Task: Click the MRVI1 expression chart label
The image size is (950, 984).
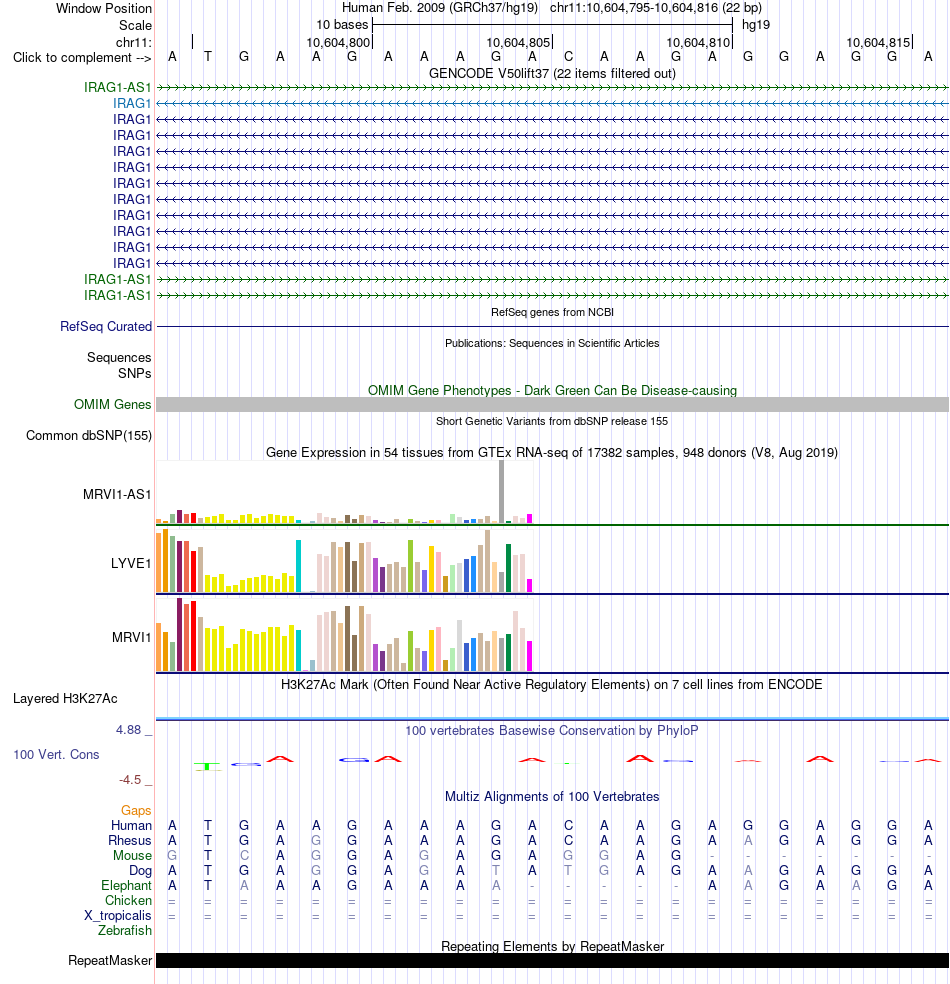Action: [132, 638]
